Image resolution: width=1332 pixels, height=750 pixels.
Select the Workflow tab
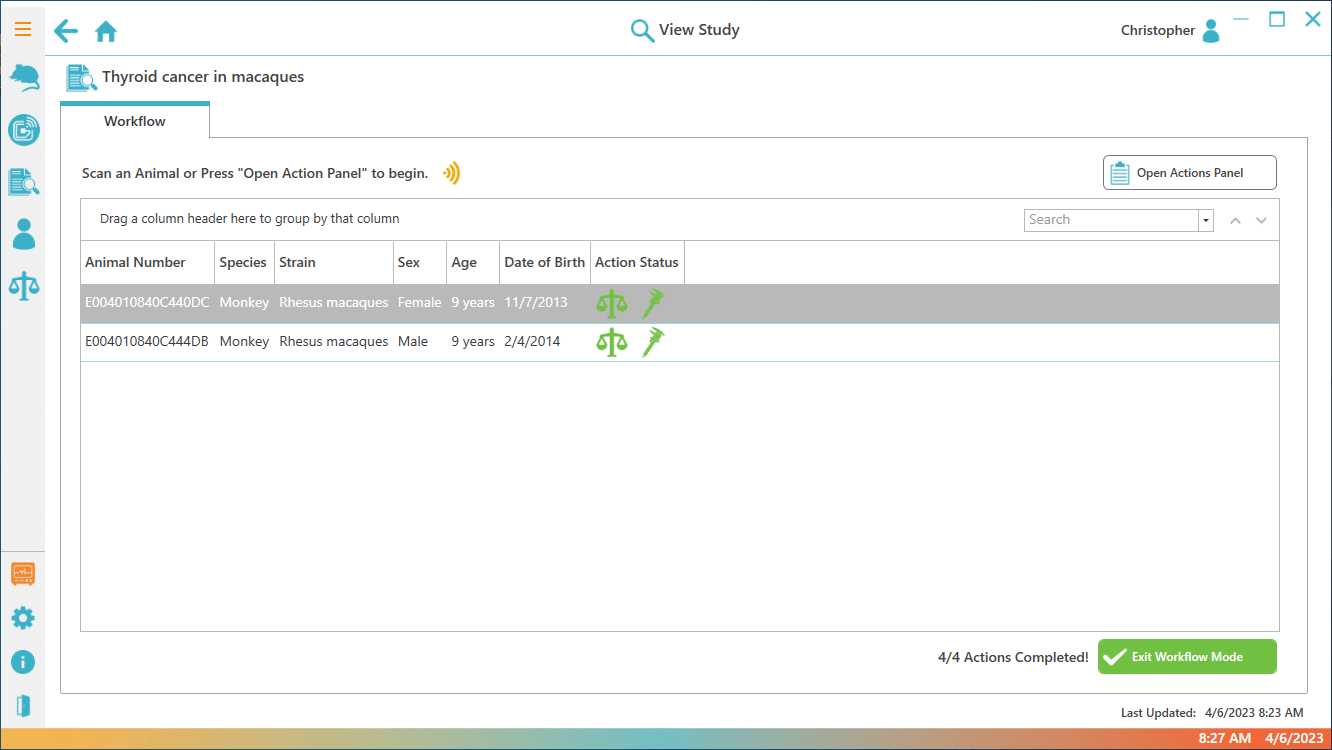(x=135, y=121)
